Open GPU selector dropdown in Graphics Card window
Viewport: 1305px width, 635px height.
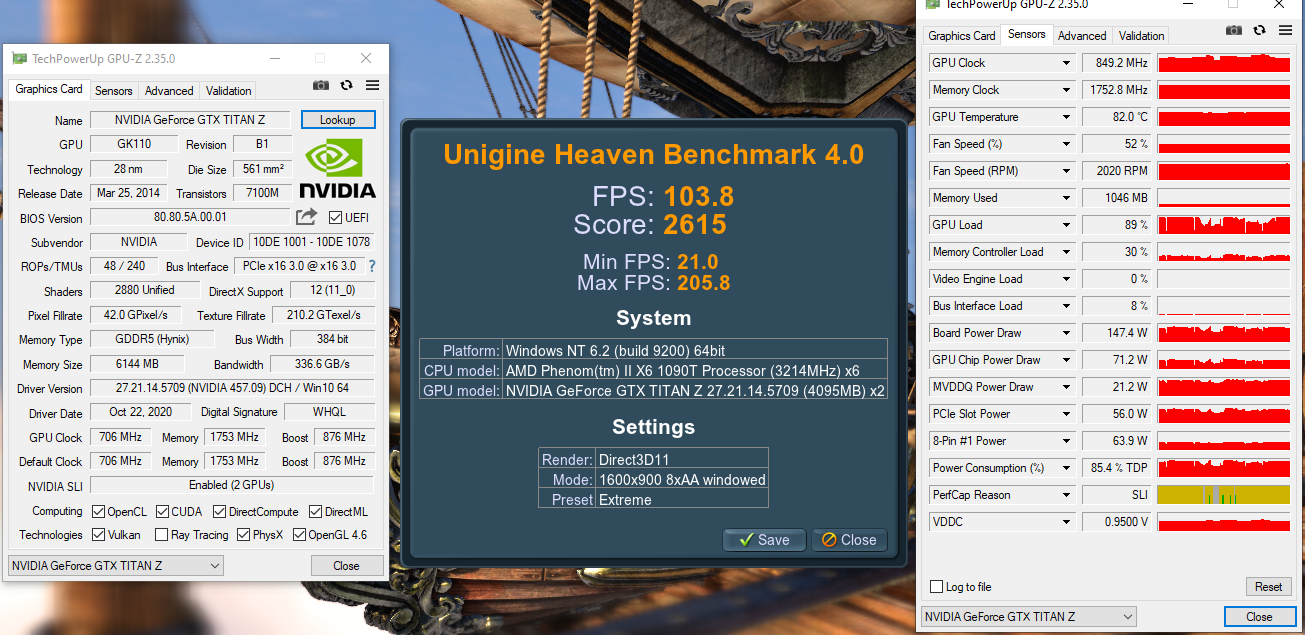pyautogui.click(x=116, y=566)
